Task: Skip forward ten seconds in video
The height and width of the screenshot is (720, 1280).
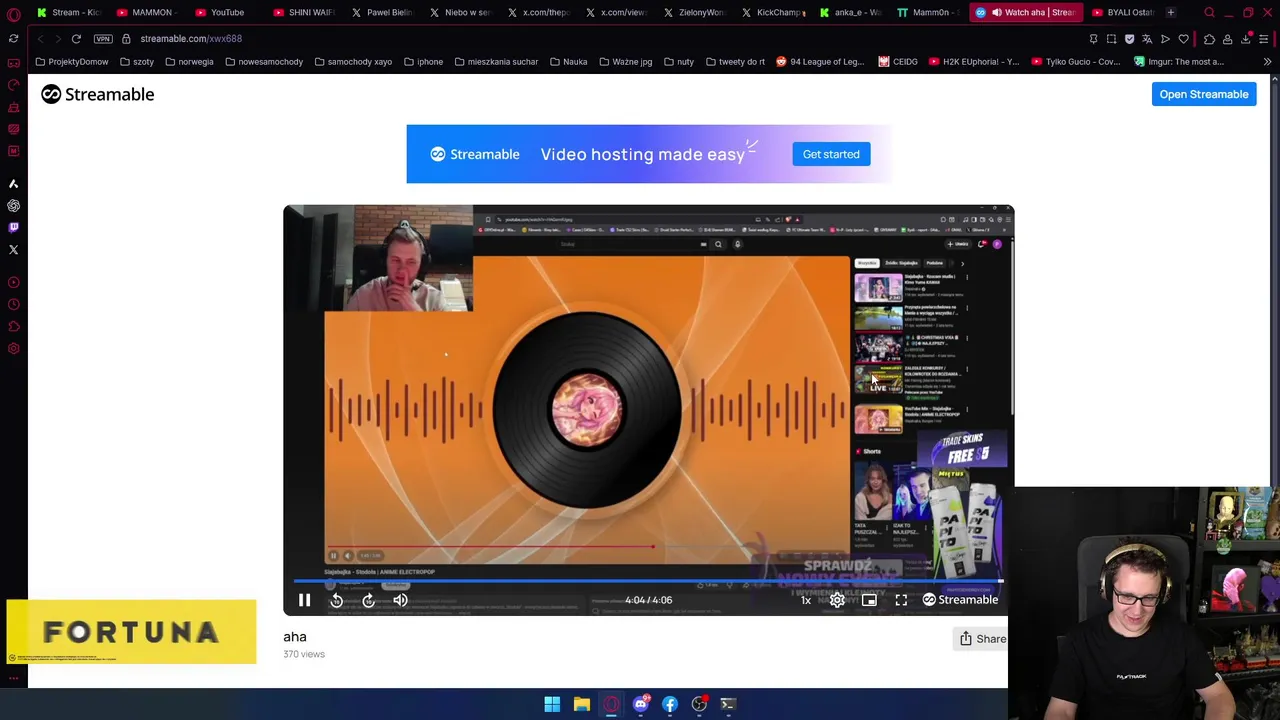Action: click(368, 600)
